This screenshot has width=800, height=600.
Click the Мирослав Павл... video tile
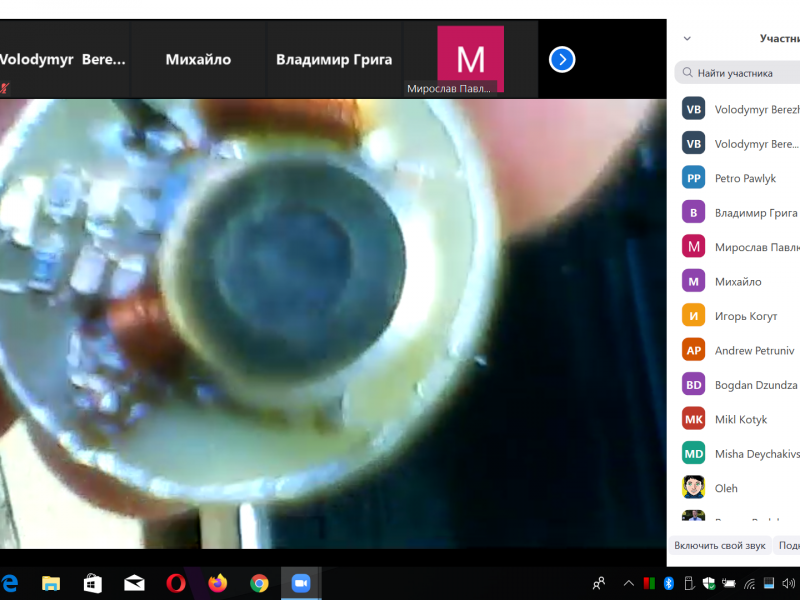click(x=470, y=60)
